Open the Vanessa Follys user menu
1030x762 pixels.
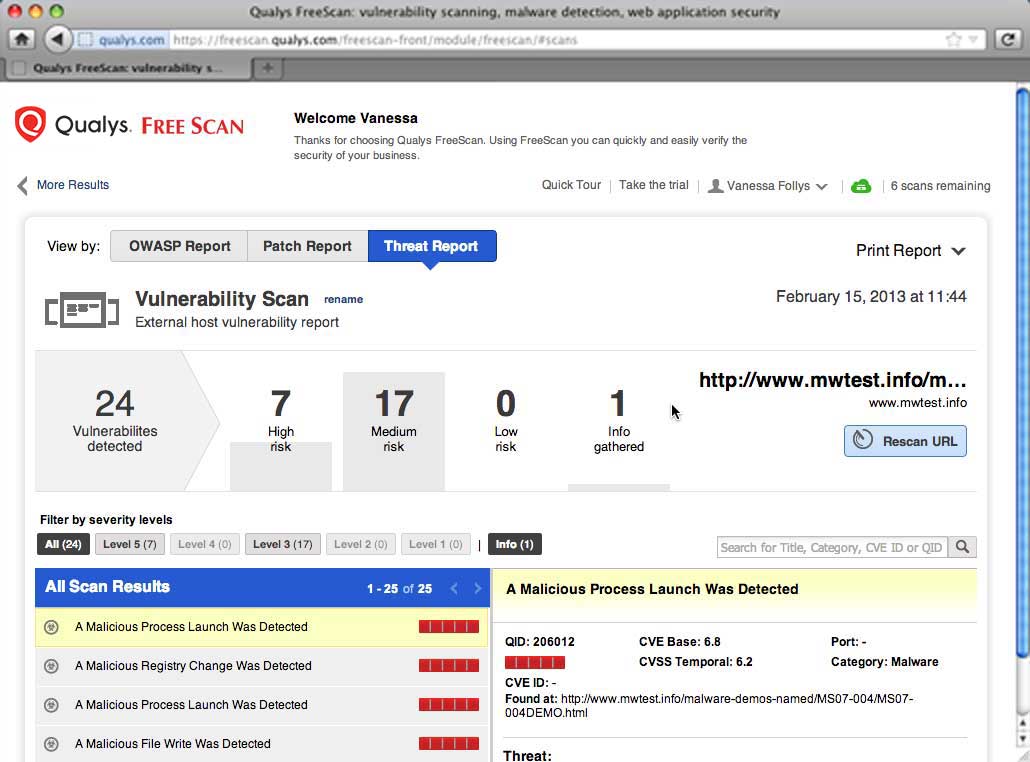[767, 186]
